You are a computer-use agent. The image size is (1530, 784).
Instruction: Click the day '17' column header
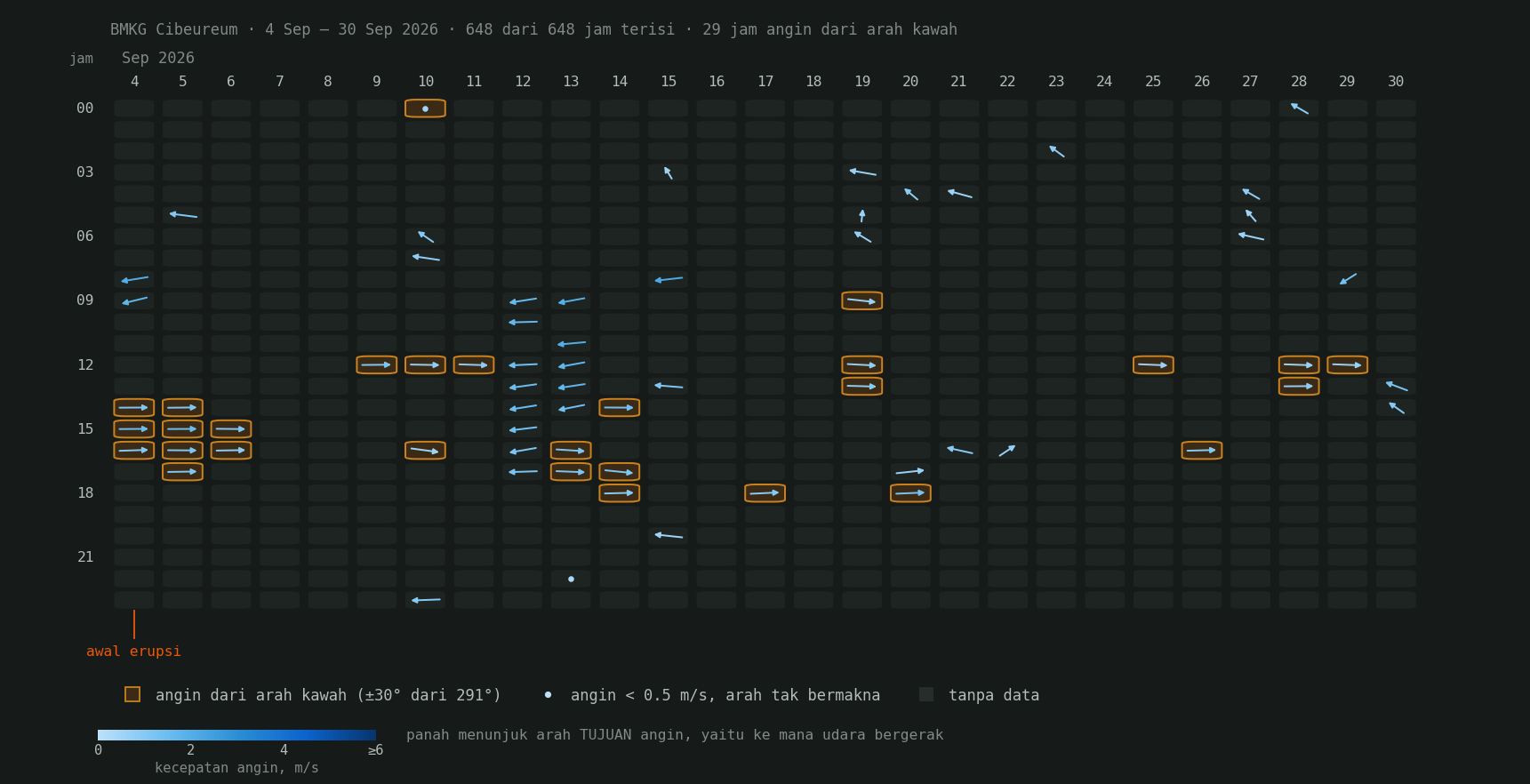click(x=765, y=82)
